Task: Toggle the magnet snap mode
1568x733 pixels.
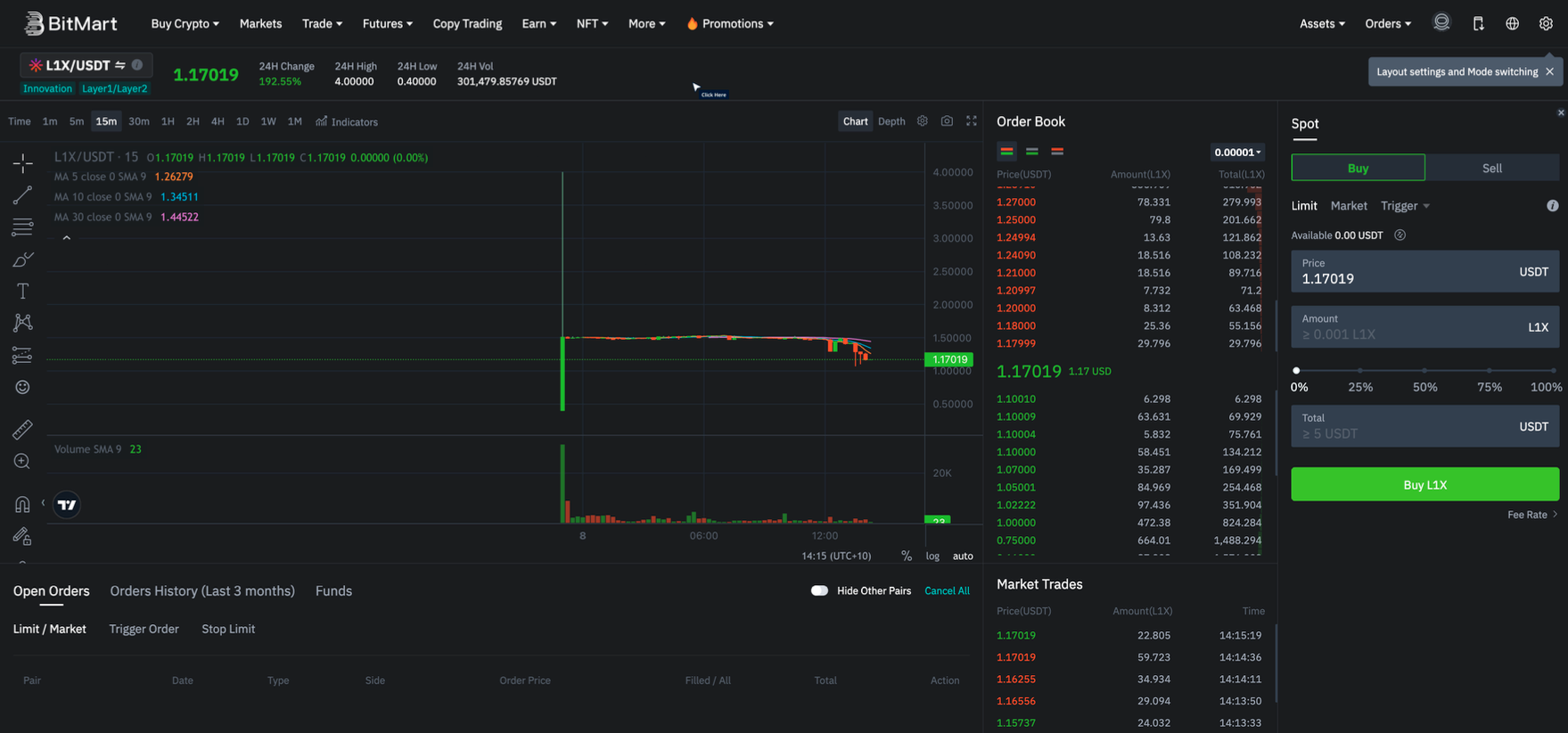Action: pos(22,505)
